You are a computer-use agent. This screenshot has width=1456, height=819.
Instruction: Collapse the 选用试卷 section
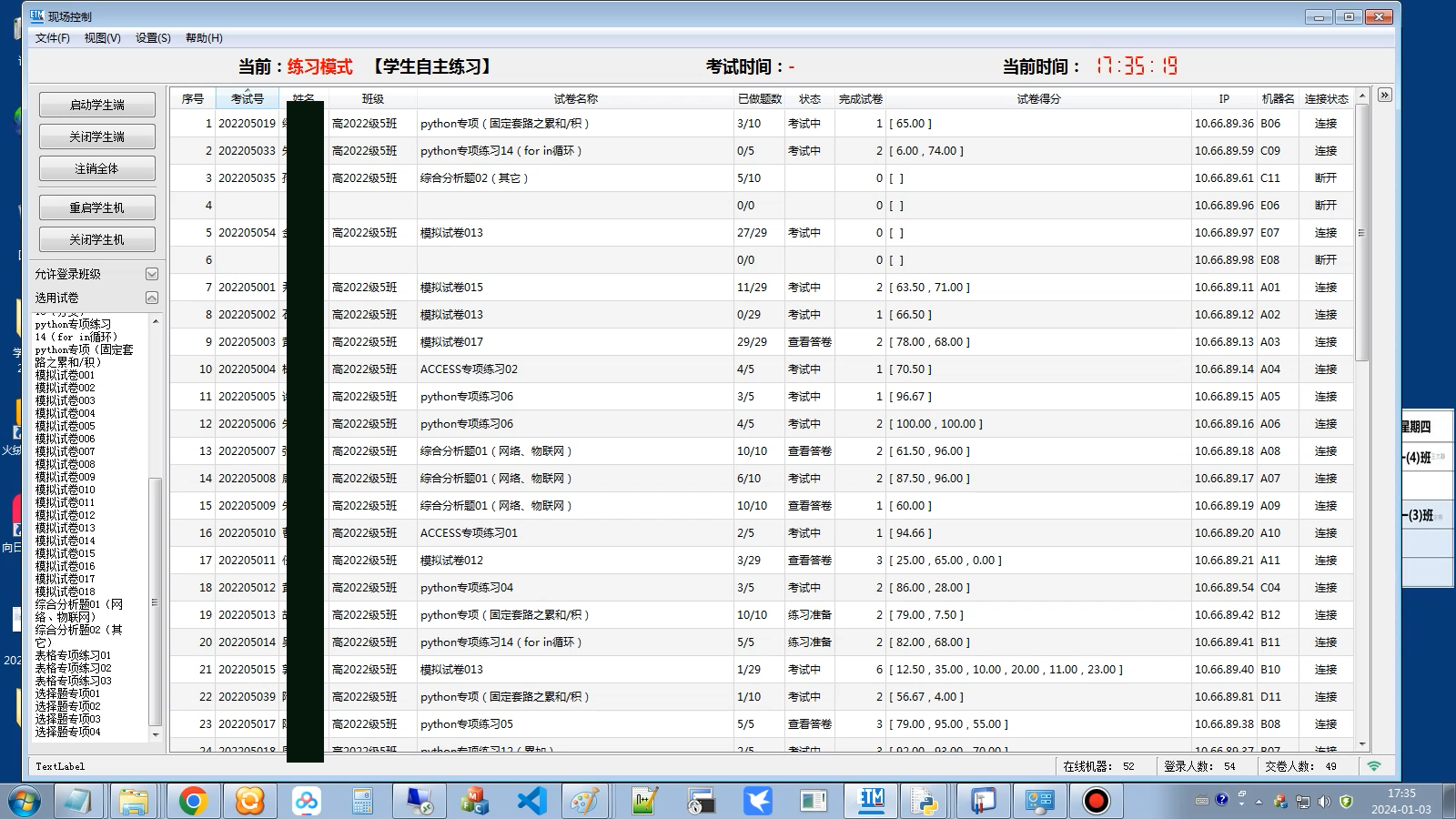[x=152, y=298]
